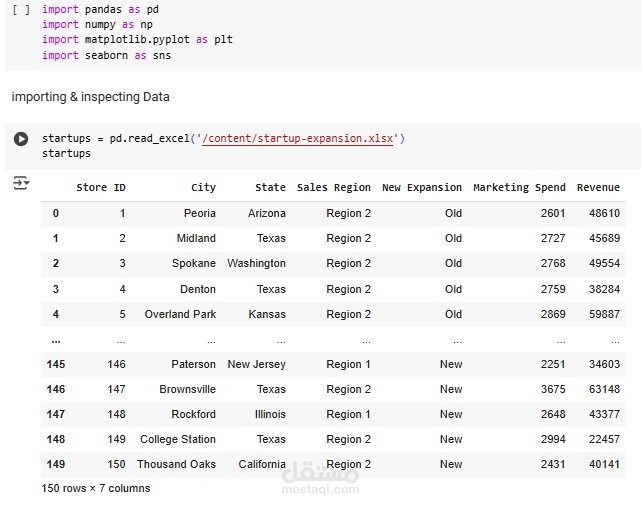The image size is (641, 506).
Task: Click marketing spend value 2994
Action: click(553, 439)
